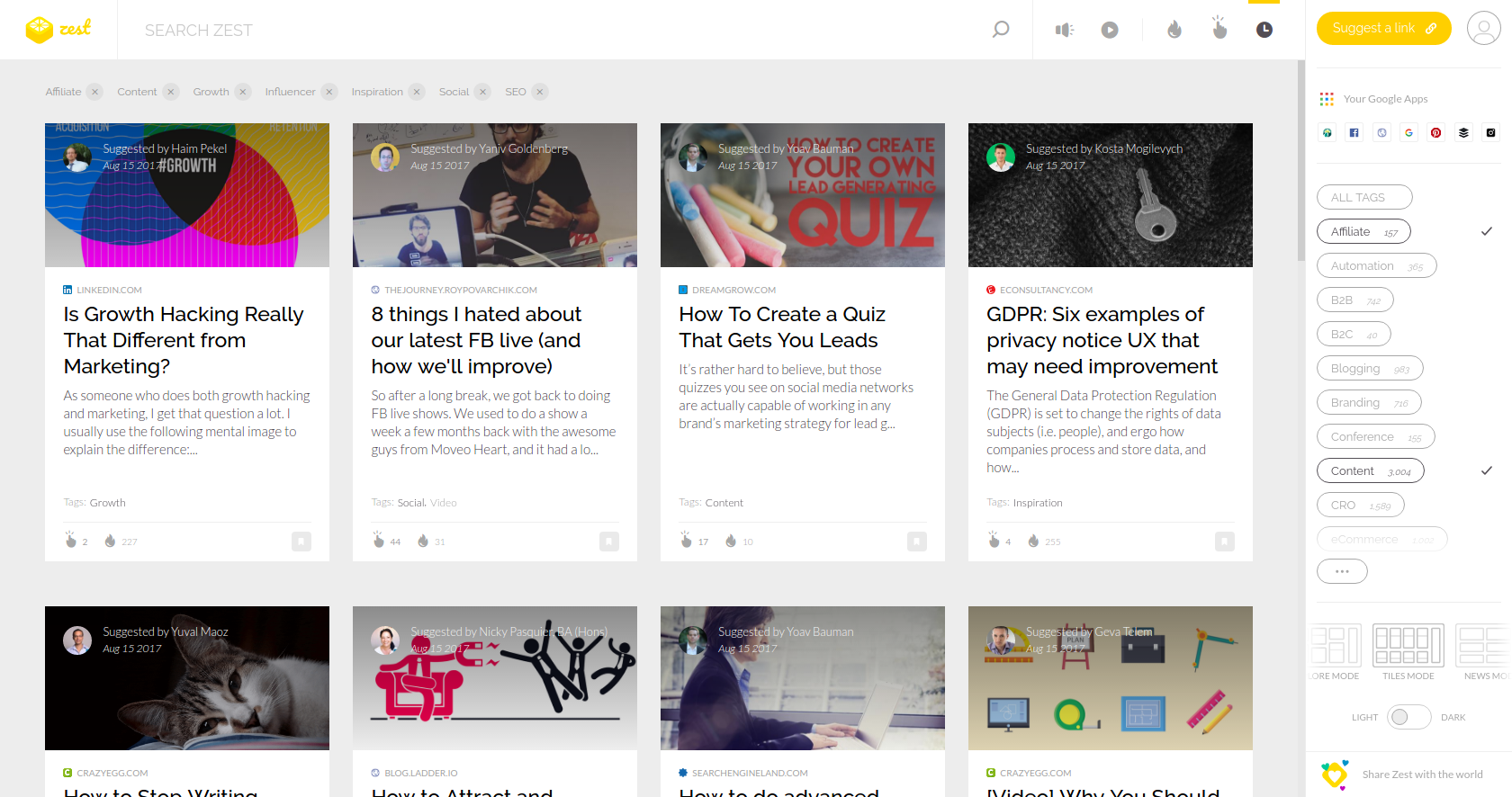Select the video play filter icon
Viewport: 1512px width, 797px height.
pos(1110,30)
